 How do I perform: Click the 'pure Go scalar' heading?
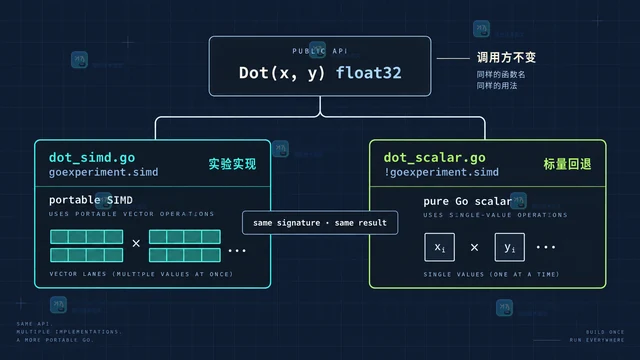467,201
